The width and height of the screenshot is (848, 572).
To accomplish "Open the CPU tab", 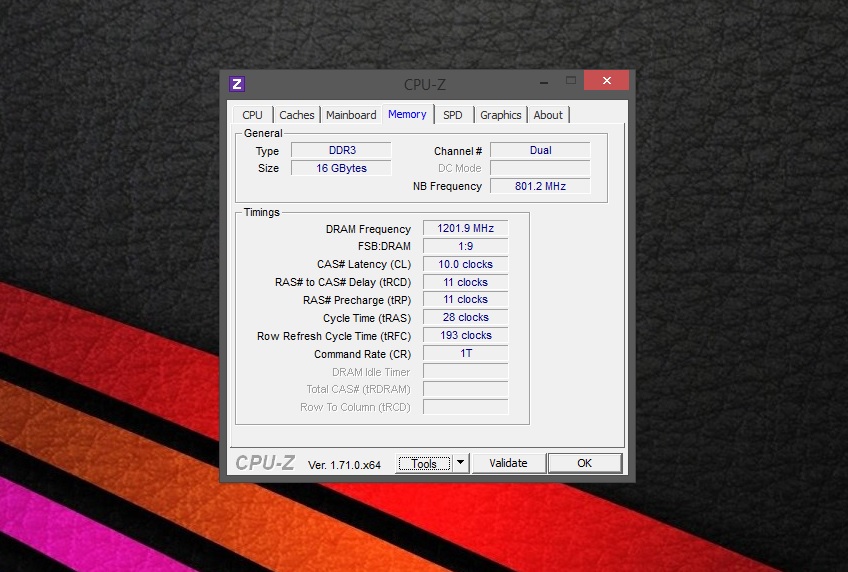I will click(252, 115).
